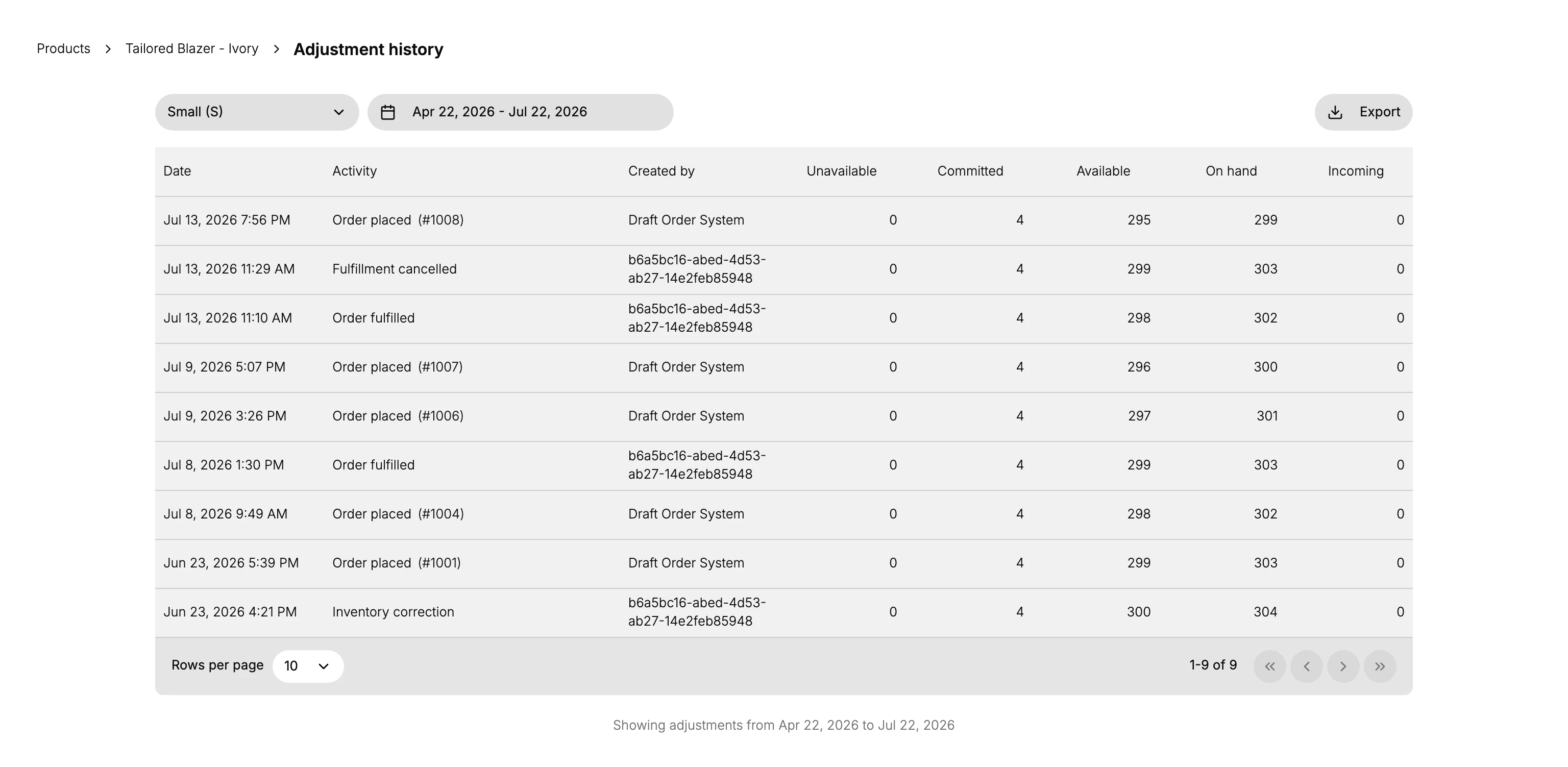Select Order placed (#1007) activity

[x=398, y=367]
